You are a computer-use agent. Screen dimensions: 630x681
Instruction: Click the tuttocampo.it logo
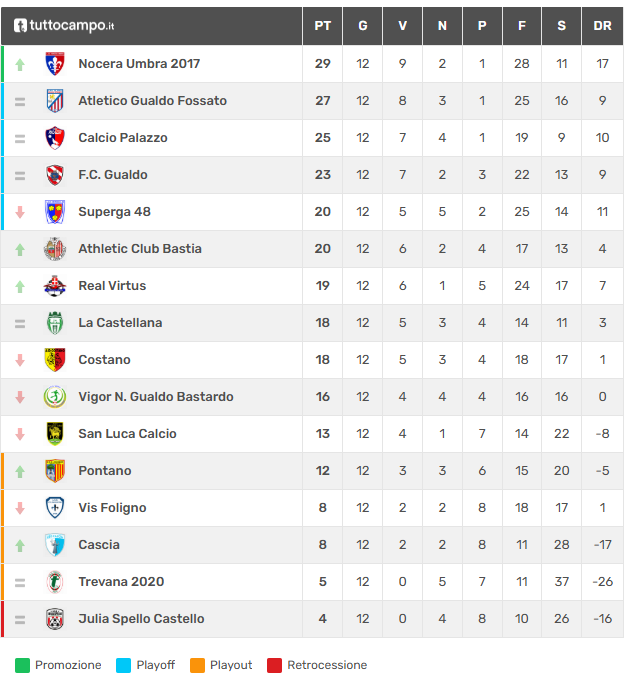pos(64,25)
